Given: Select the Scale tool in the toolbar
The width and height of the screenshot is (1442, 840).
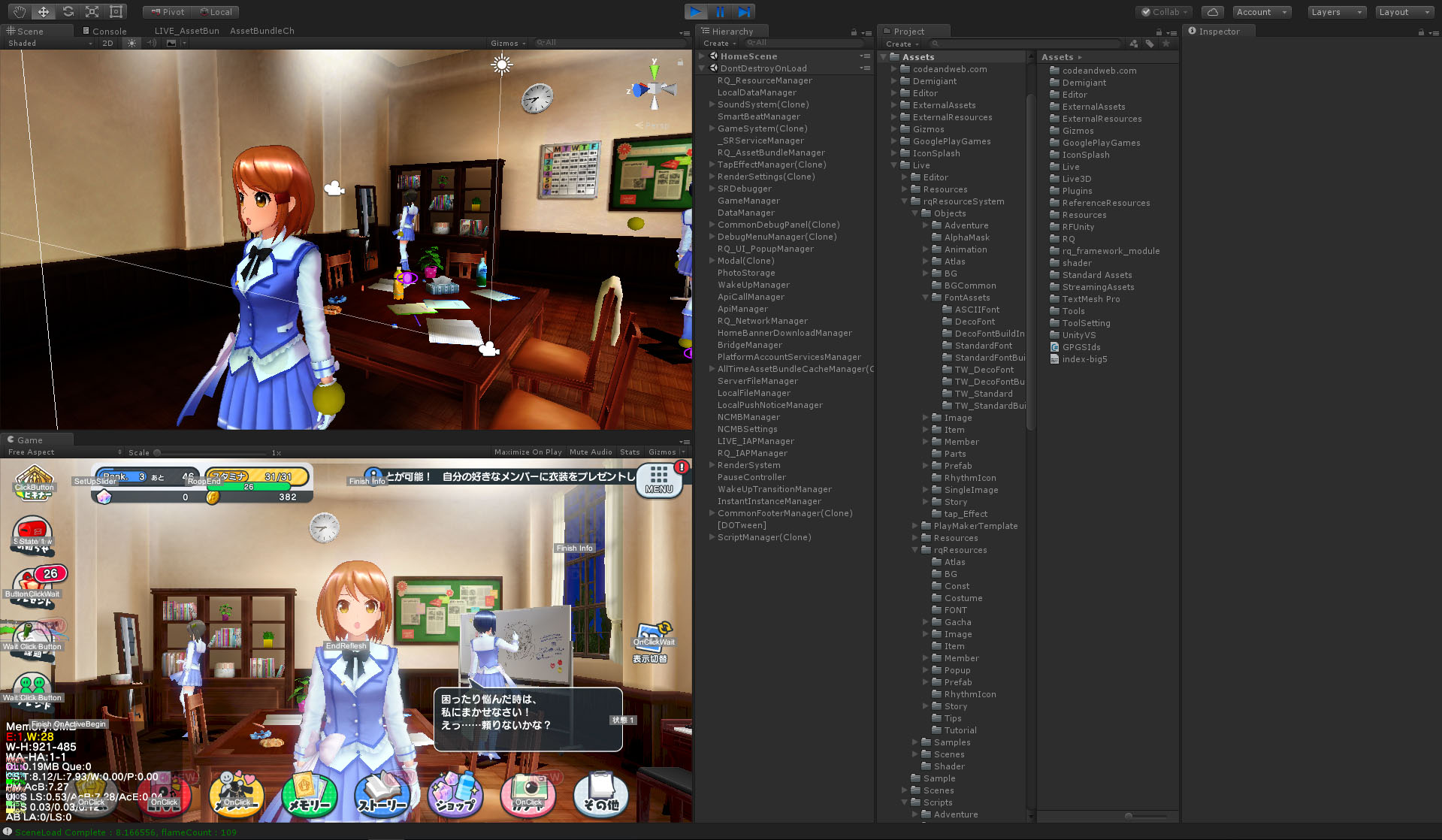Looking at the screenshot, I should point(92,11).
